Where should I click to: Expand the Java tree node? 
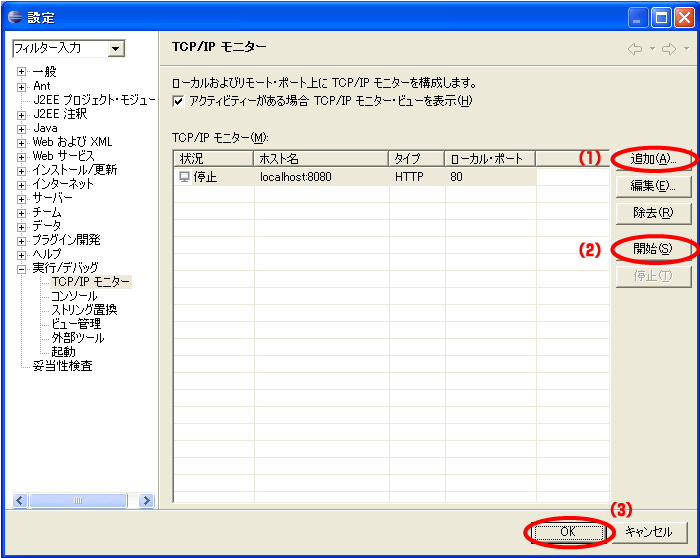click(x=21, y=129)
